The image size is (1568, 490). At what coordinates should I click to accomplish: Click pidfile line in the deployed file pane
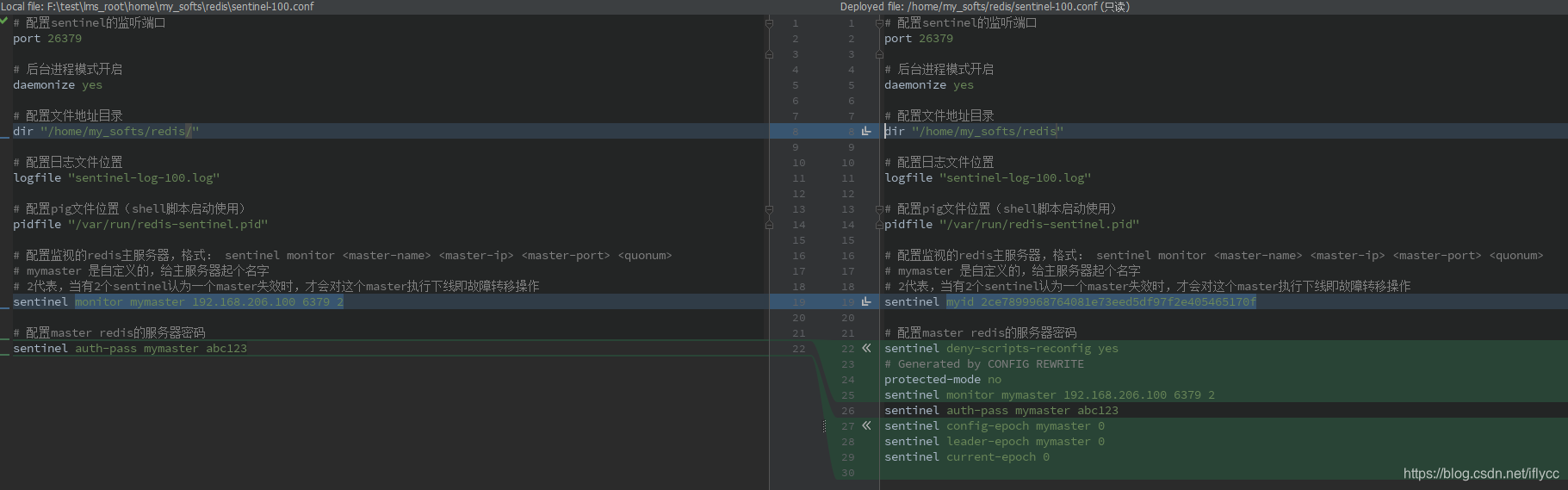click(x=1012, y=225)
